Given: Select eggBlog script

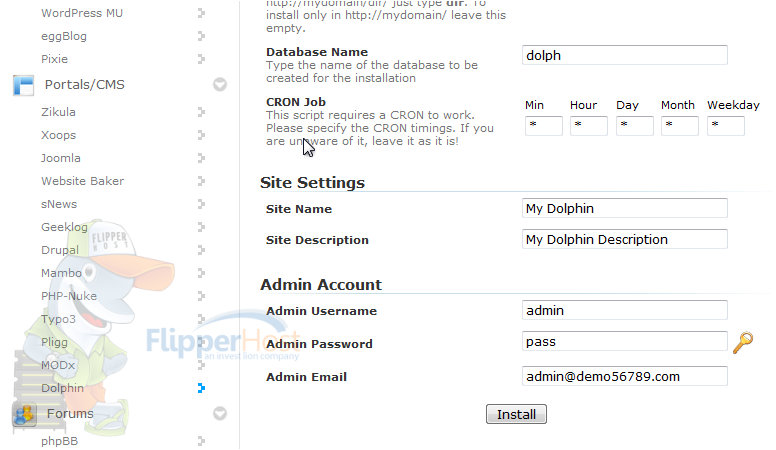Looking at the screenshot, I should 64,36.
